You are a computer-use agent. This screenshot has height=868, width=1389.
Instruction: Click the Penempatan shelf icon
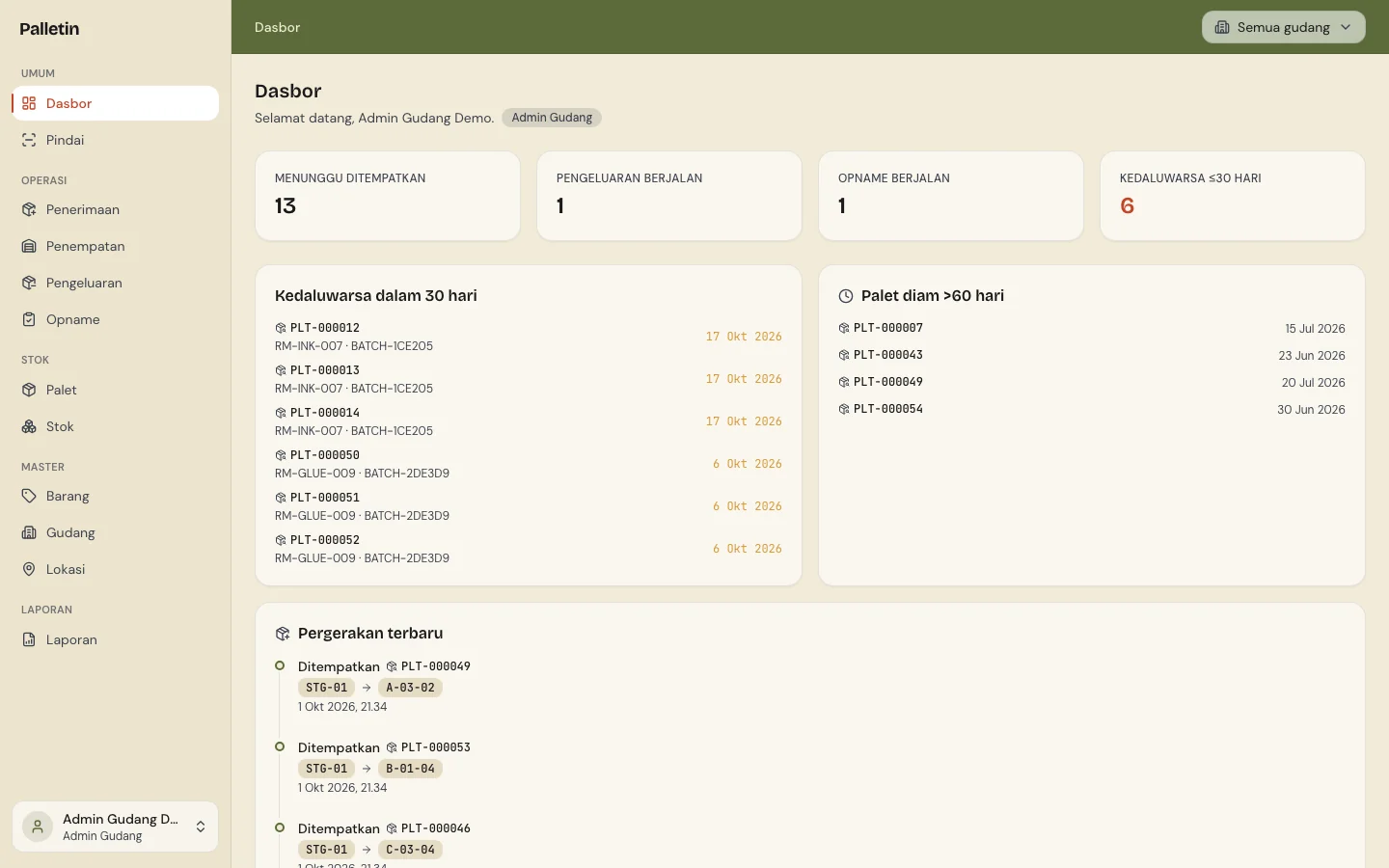(x=29, y=246)
